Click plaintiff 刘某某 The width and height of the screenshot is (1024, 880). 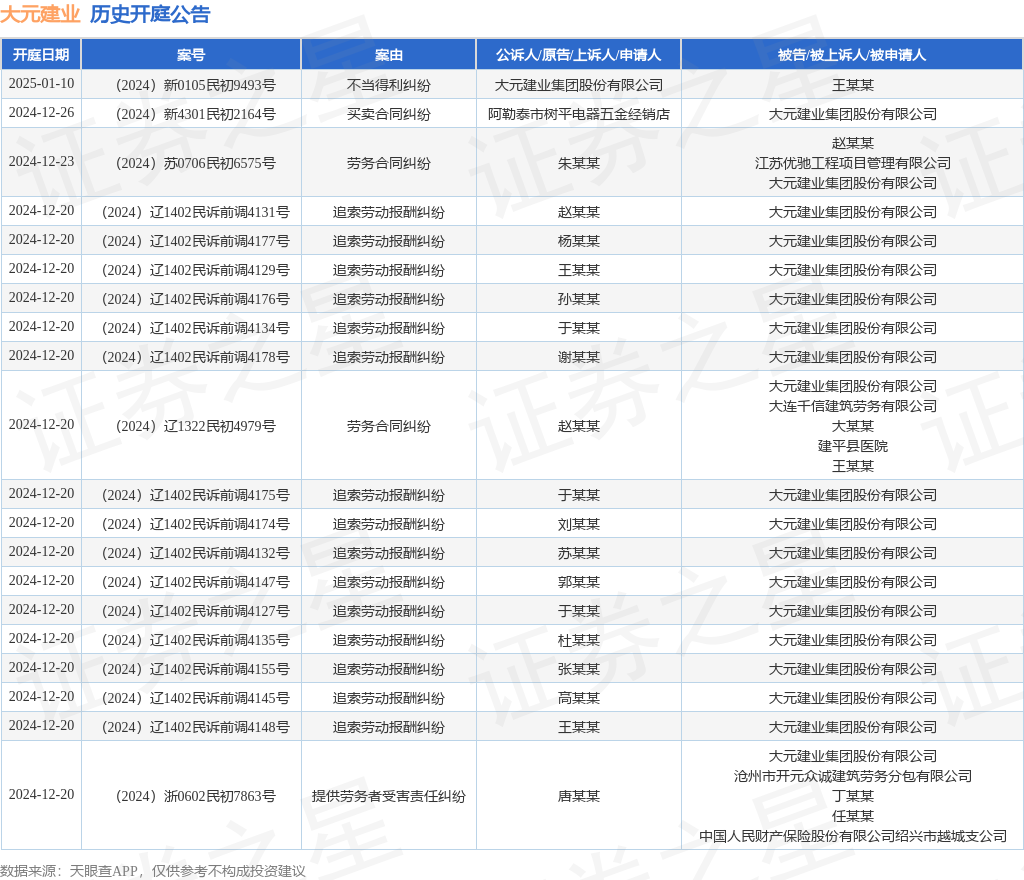point(579,524)
